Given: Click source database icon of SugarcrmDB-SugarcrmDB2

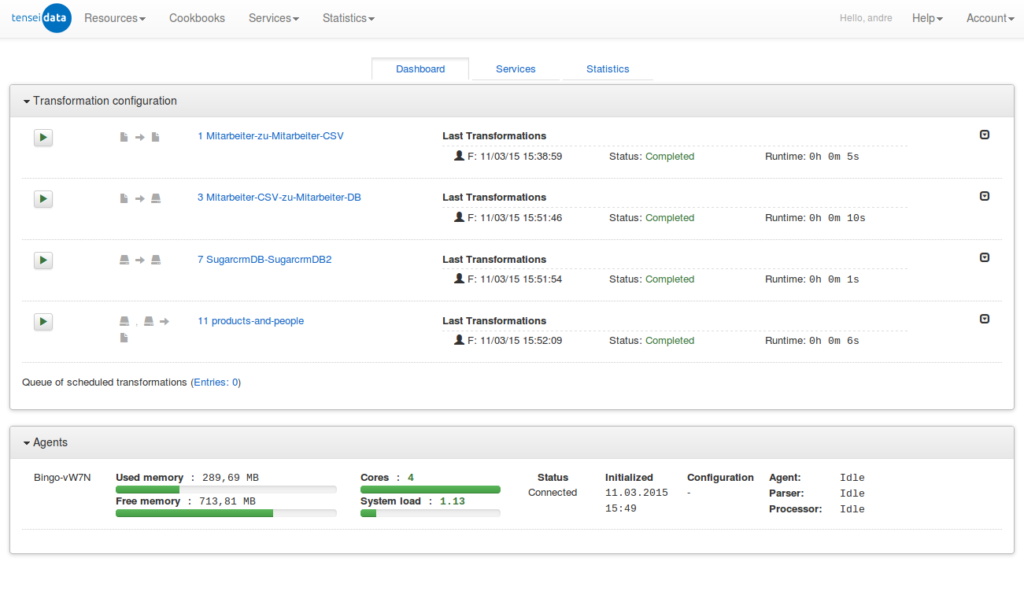Looking at the screenshot, I should click(124, 260).
